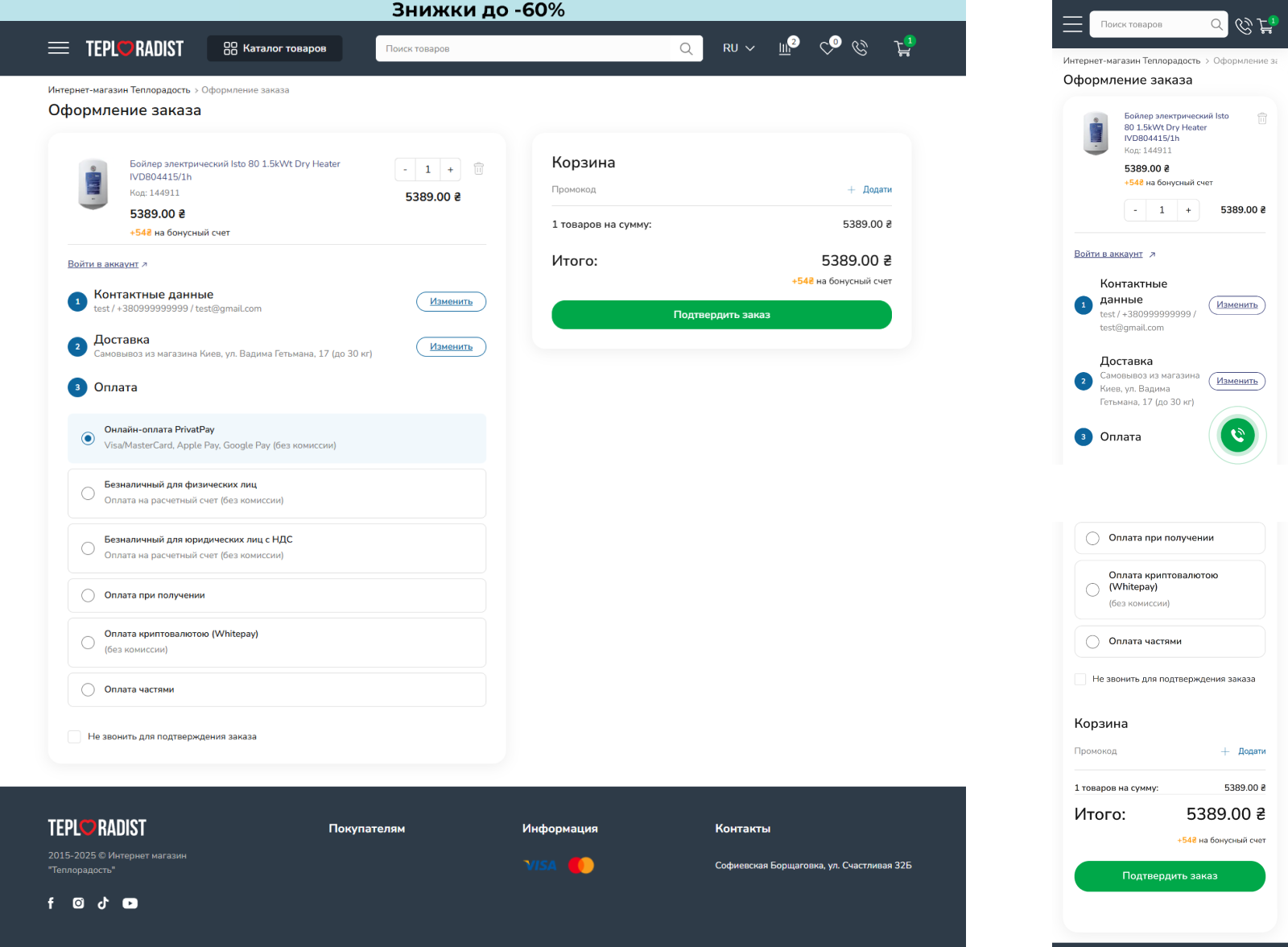
Task: Open the YouTube channel from footer
Action: coord(130,904)
